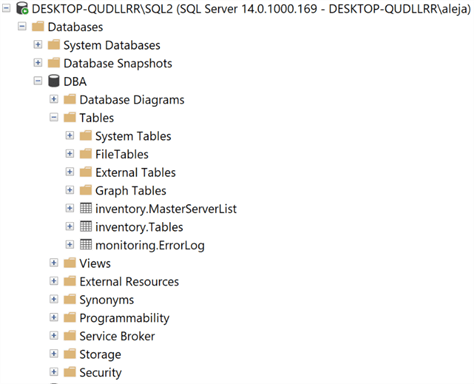Expand the Synonyms node

(x=54, y=299)
